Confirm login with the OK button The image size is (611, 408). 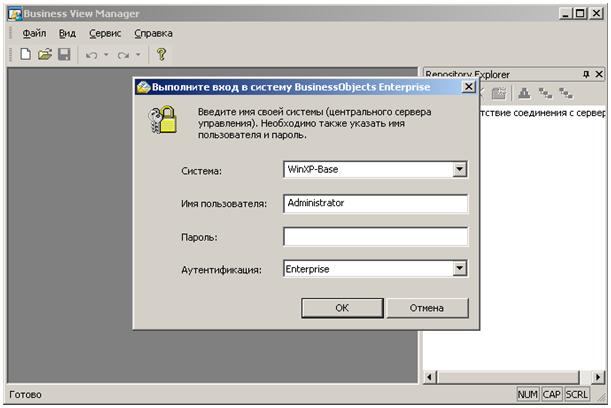tap(342, 308)
